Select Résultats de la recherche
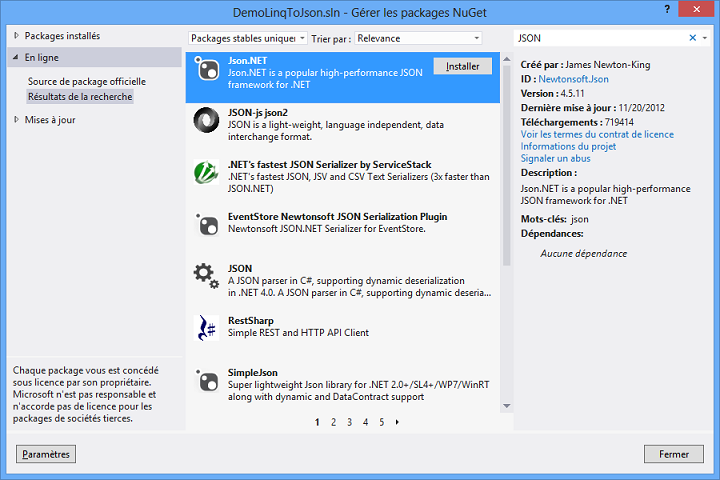Screen dimensions: 720x480 coord(80,96)
